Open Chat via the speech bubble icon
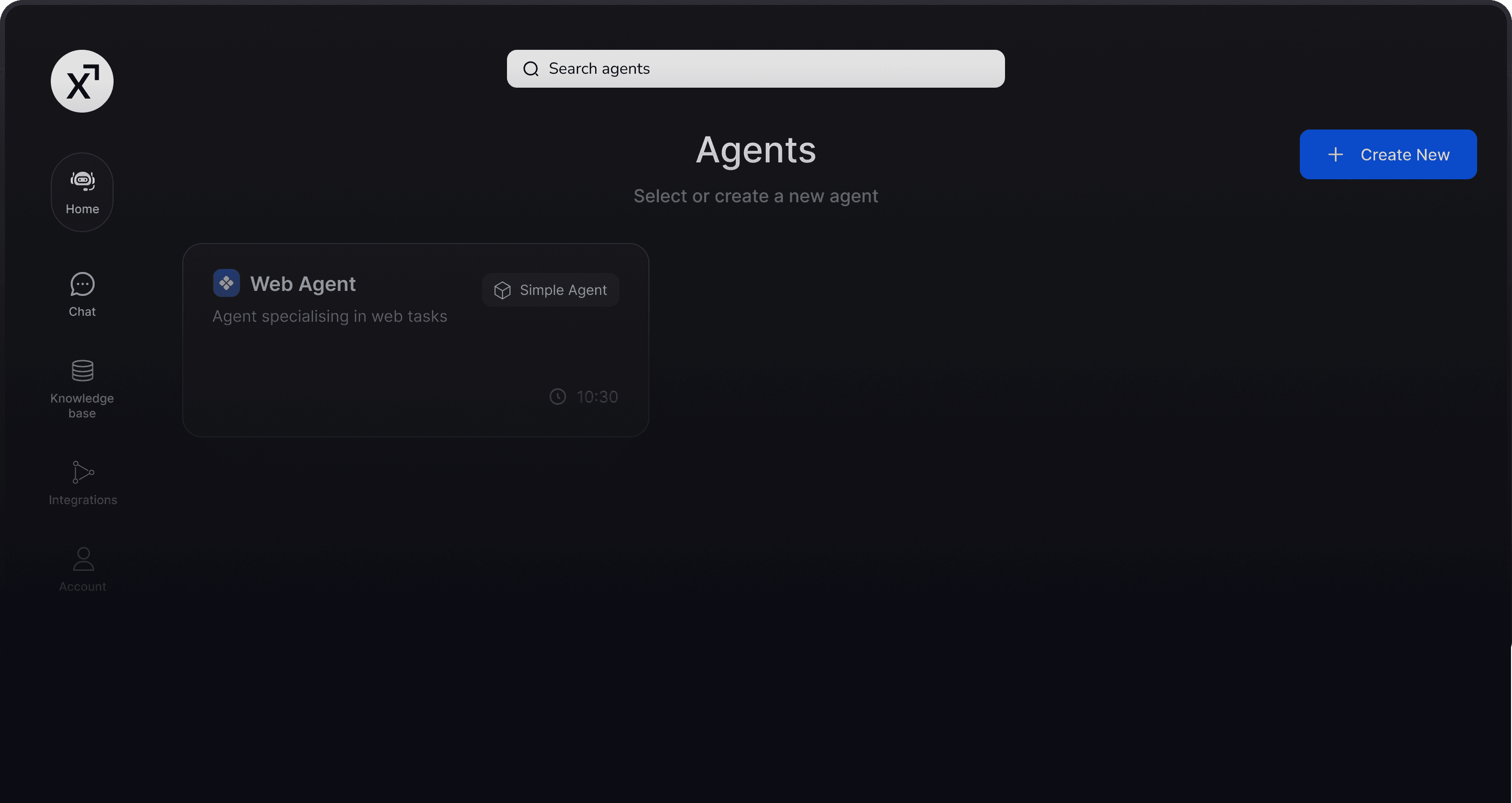 pos(82,284)
